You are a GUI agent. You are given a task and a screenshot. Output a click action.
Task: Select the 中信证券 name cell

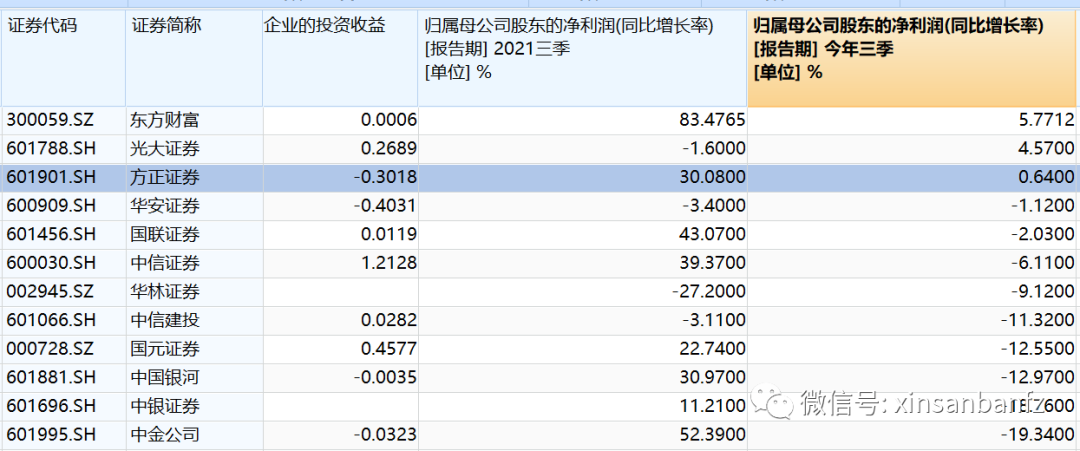point(165,263)
